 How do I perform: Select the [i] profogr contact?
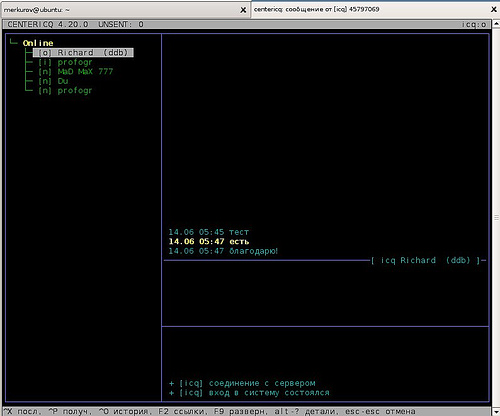click(x=65, y=62)
